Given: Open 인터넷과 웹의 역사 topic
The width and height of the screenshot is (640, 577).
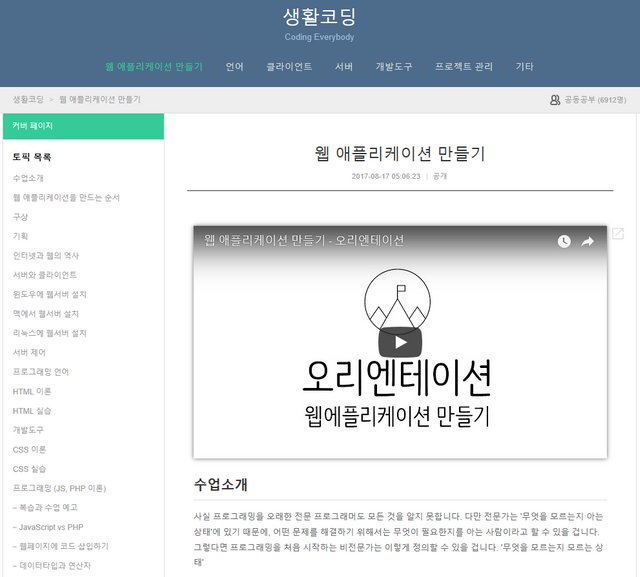Looking at the screenshot, I should (46, 256).
